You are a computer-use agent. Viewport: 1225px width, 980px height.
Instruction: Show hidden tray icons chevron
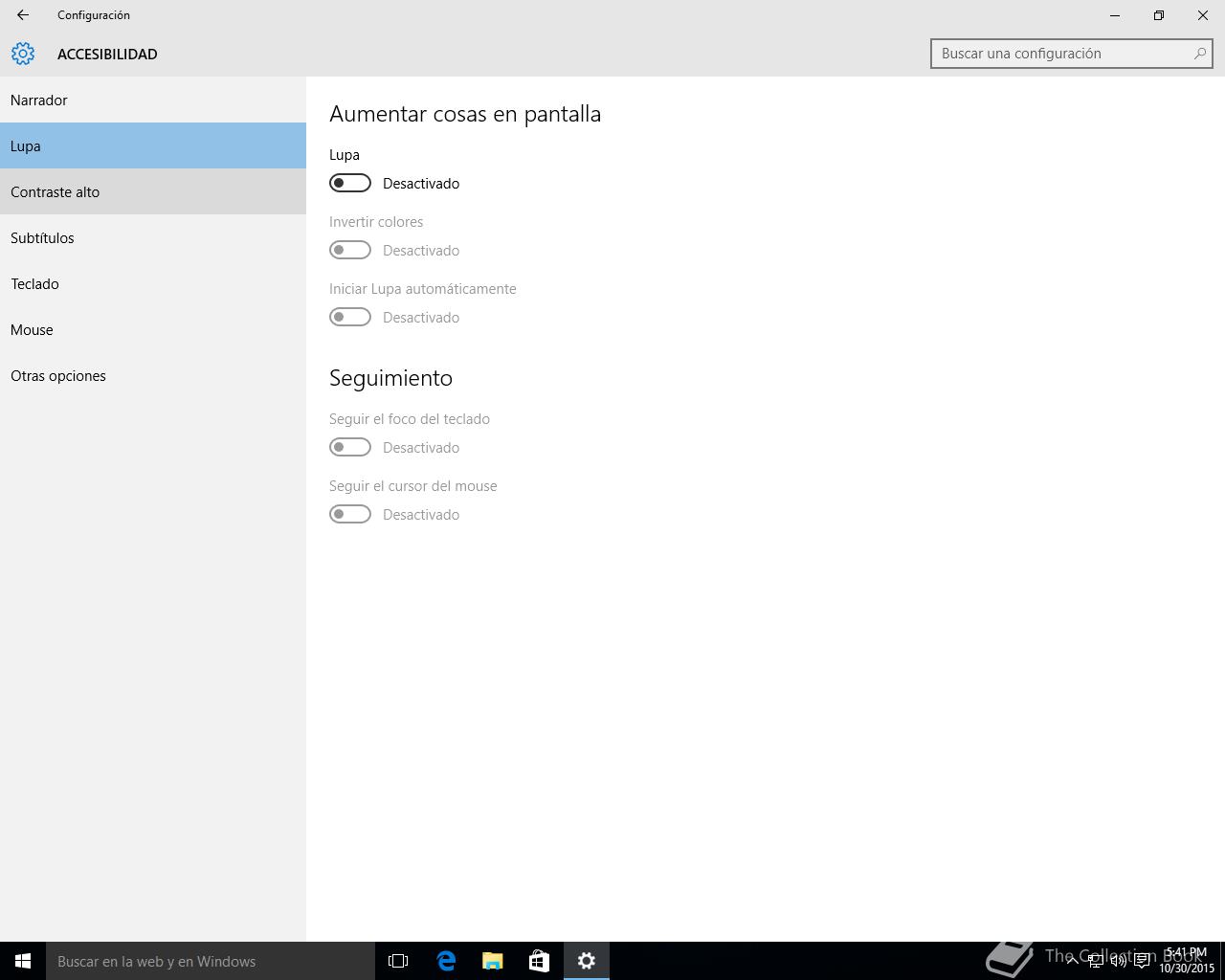pos(1072,961)
